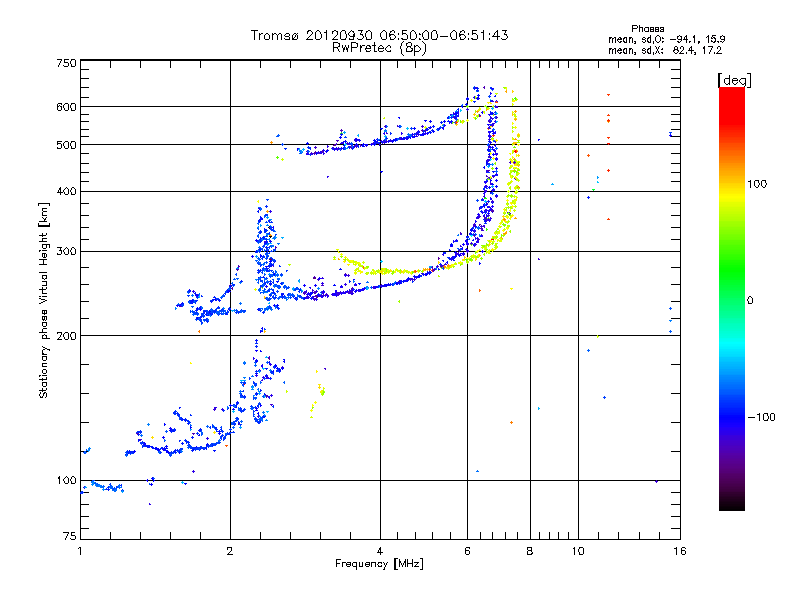Click the '[deg]' colorbar unit label
800x600 pixels.
point(734,80)
